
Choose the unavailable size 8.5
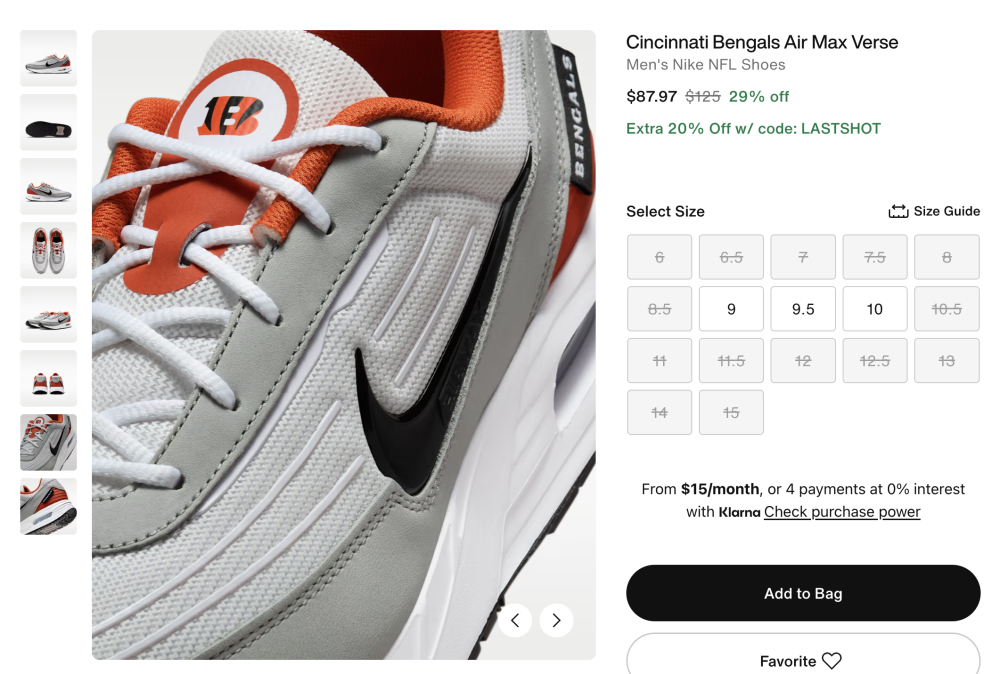[659, 309]
